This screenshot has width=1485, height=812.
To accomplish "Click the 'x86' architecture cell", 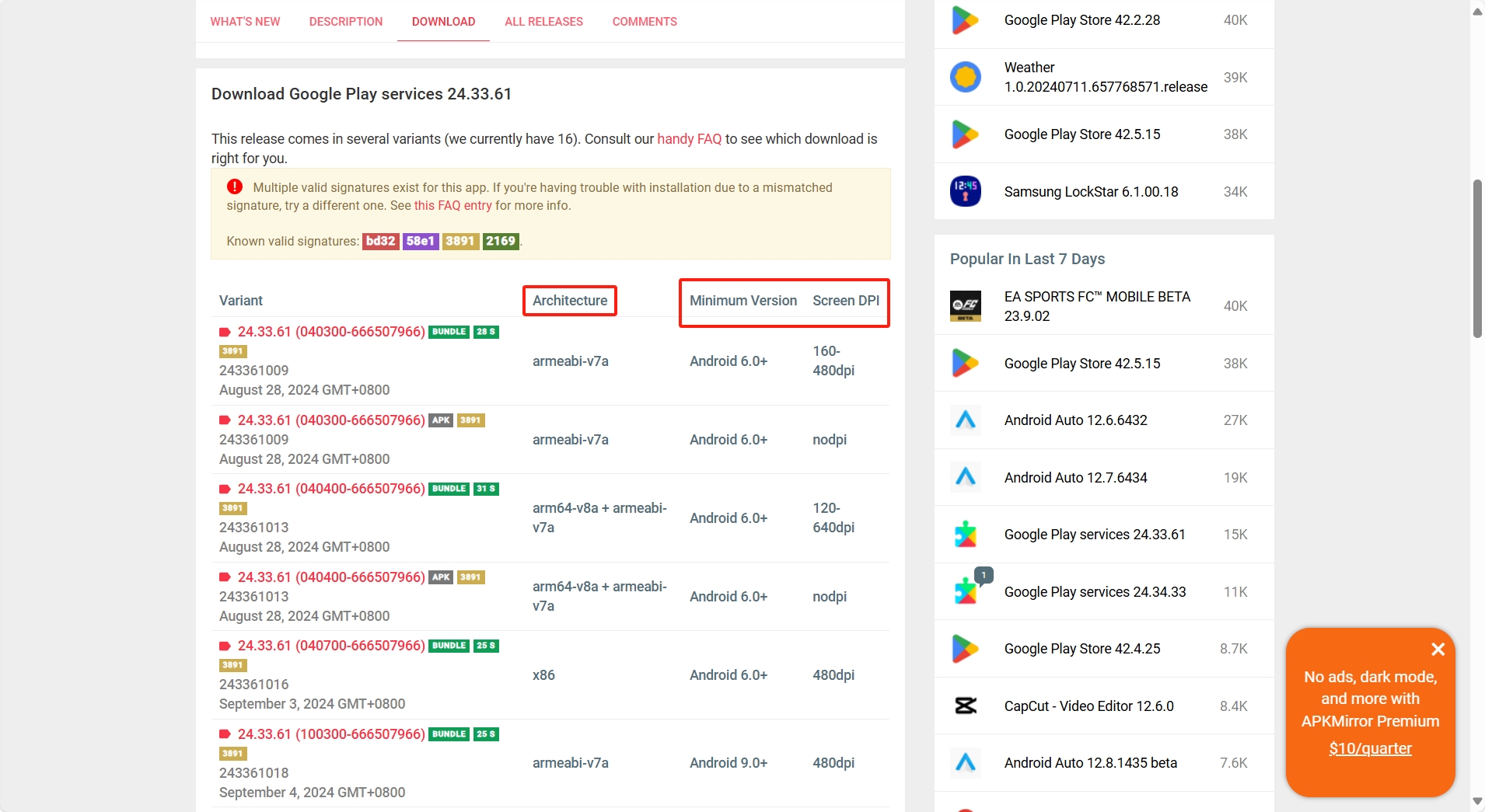I will coord(543,675).
